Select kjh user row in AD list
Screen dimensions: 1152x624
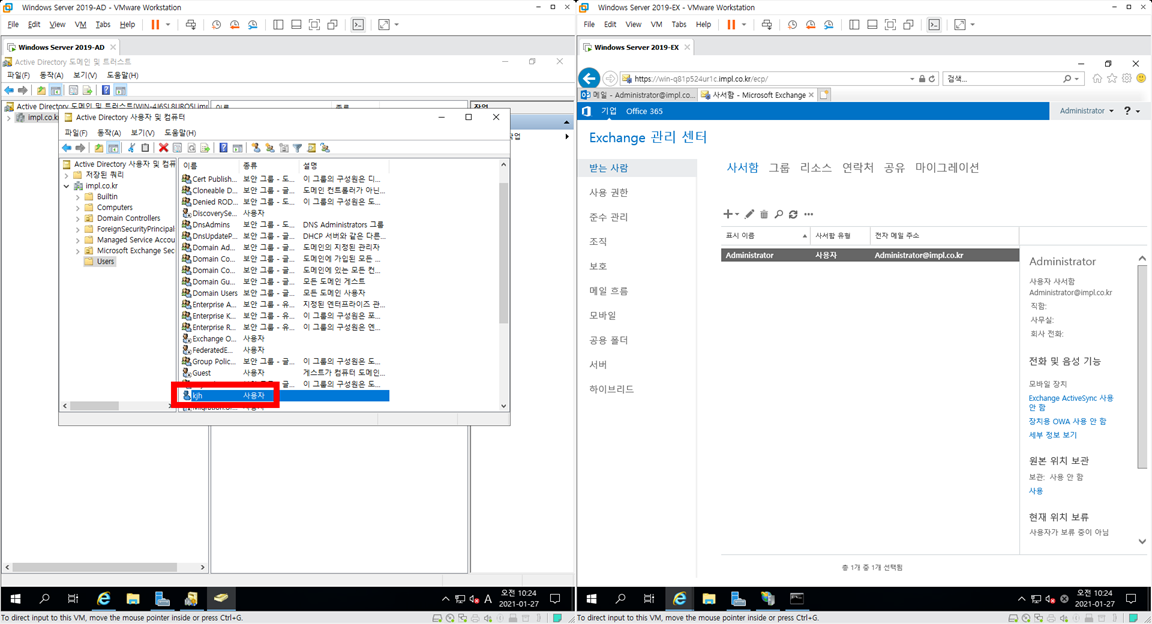pyautogui.click(x=285, y=395)
